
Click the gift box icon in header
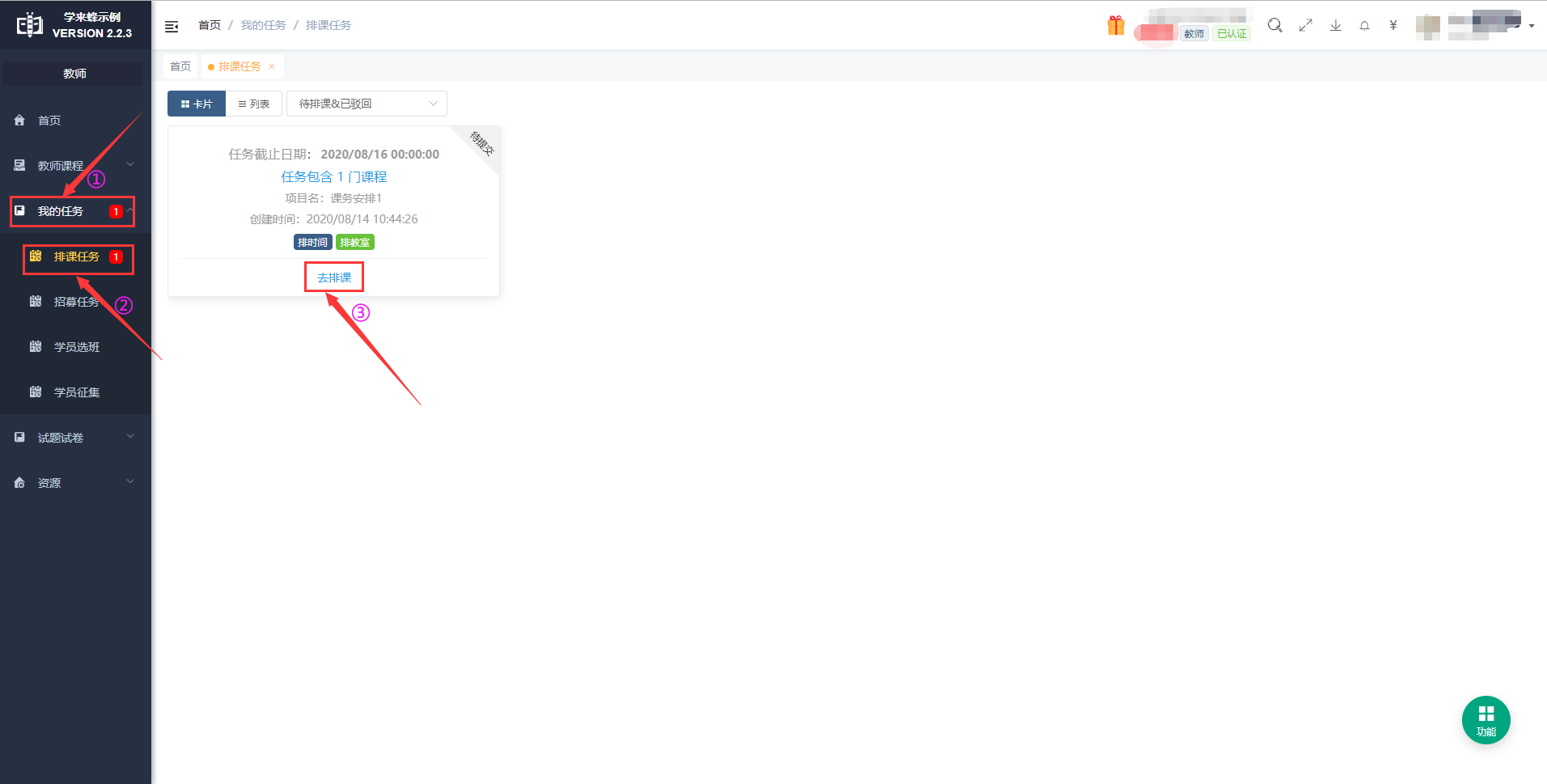(1116, 26)
